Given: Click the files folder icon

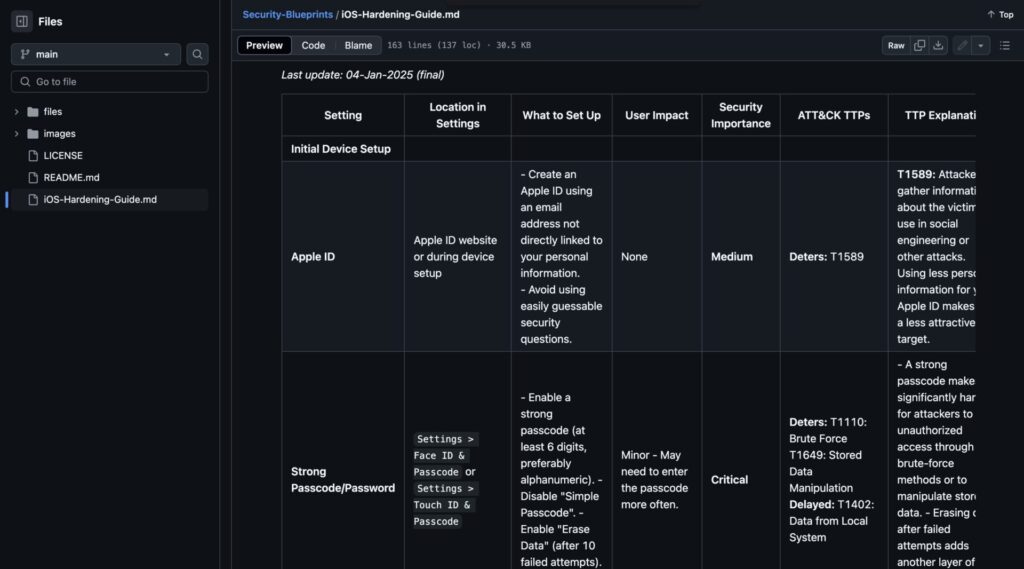Looking at the screenshot, I should pos(33,112).
